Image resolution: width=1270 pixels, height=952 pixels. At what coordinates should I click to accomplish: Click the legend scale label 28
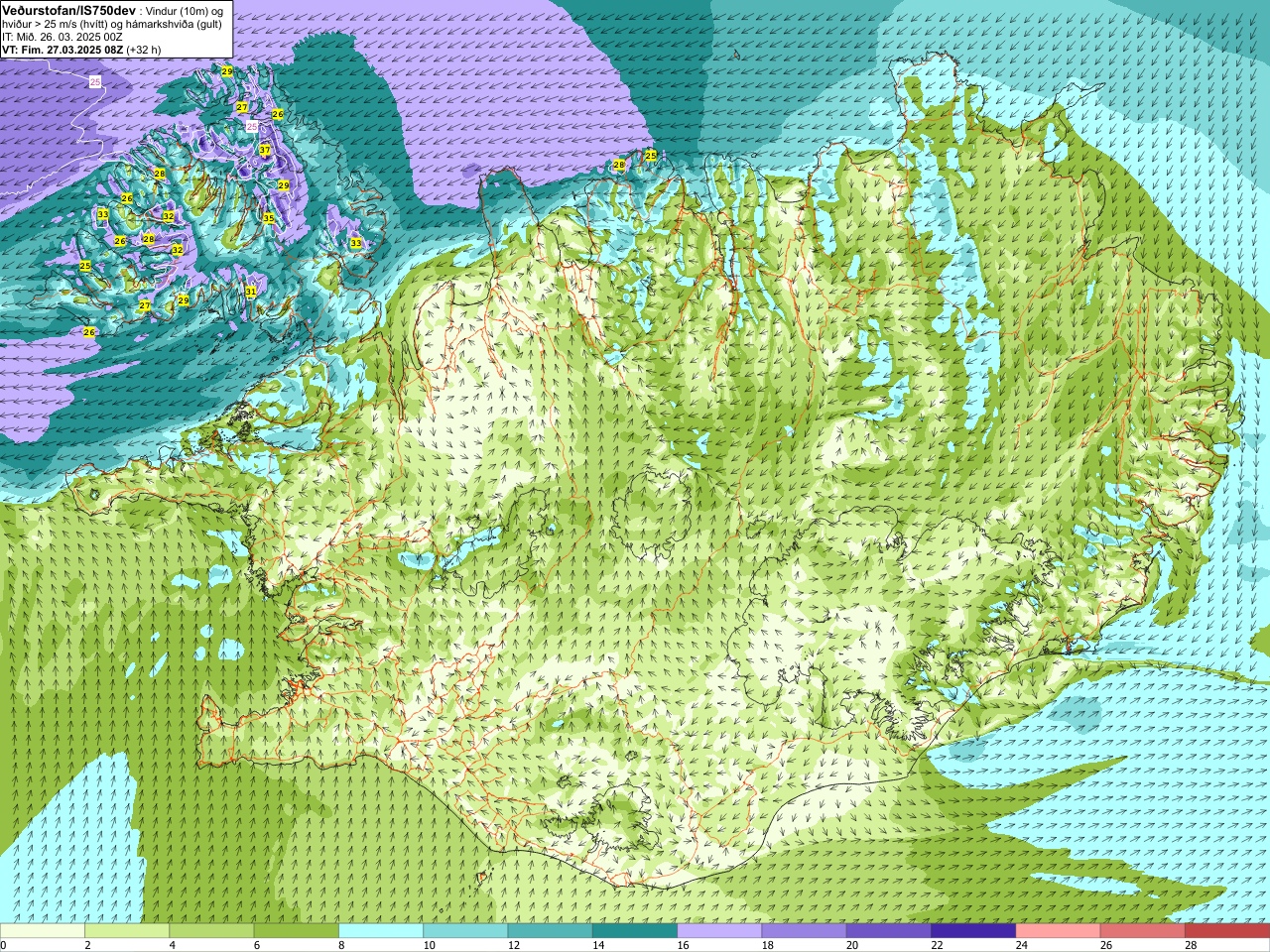click(1191, 945)
